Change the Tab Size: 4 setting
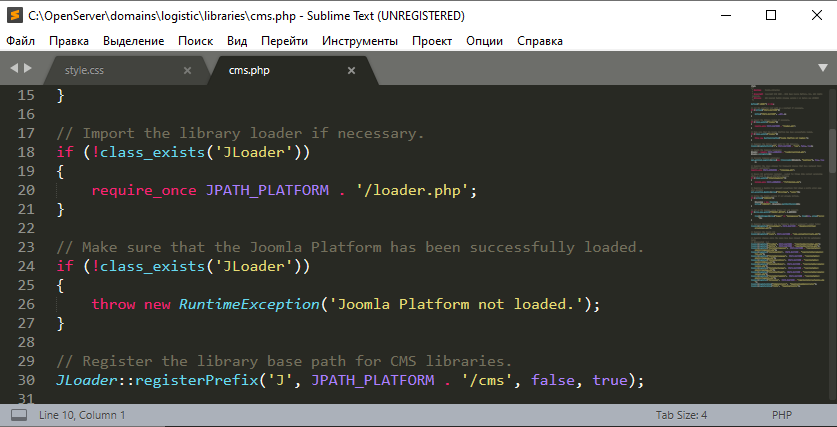This screenshot has height=427, width=837. (x=681, y=414)
